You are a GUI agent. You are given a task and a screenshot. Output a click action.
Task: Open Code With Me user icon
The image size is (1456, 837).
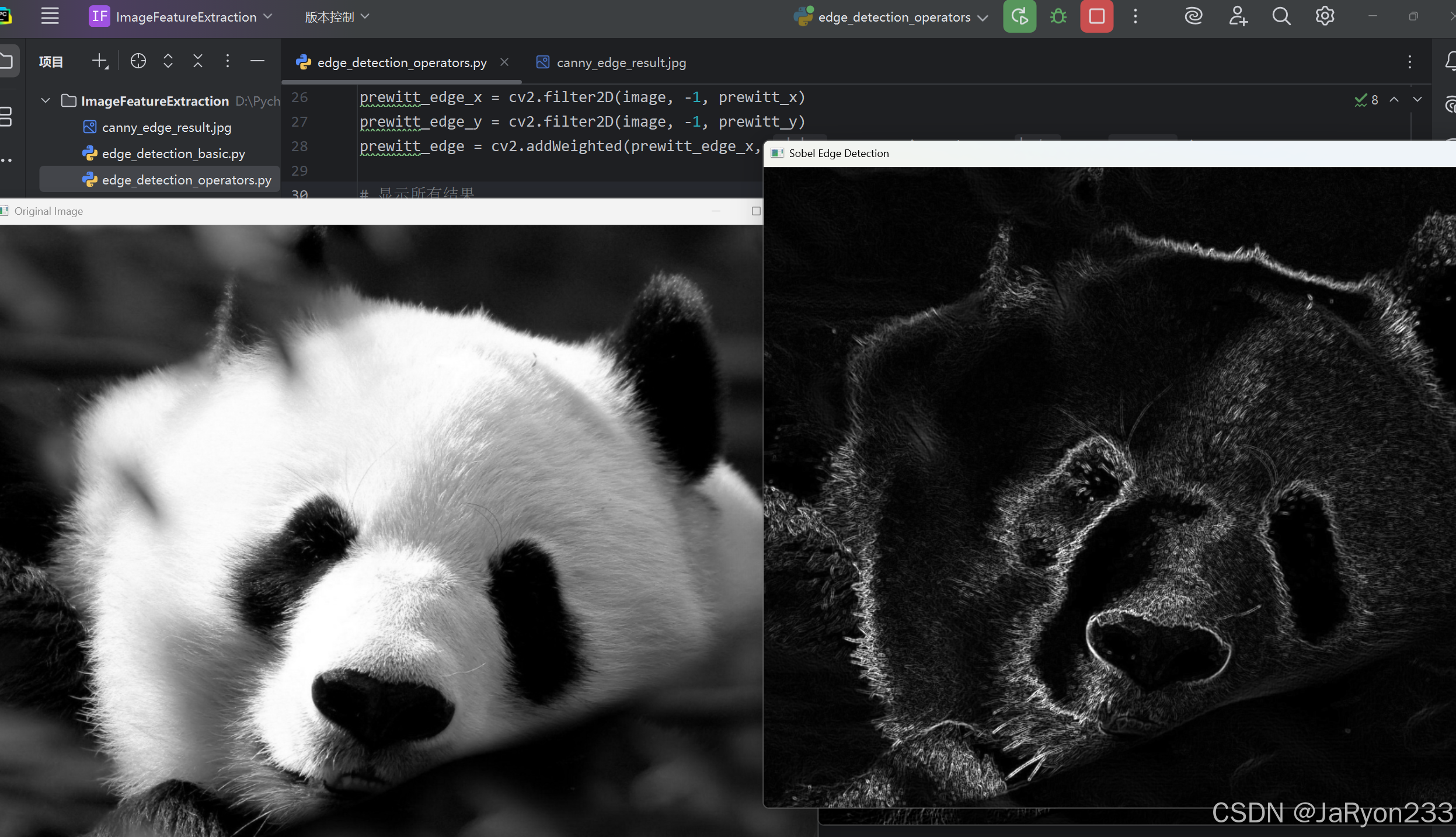(1237, 16)
